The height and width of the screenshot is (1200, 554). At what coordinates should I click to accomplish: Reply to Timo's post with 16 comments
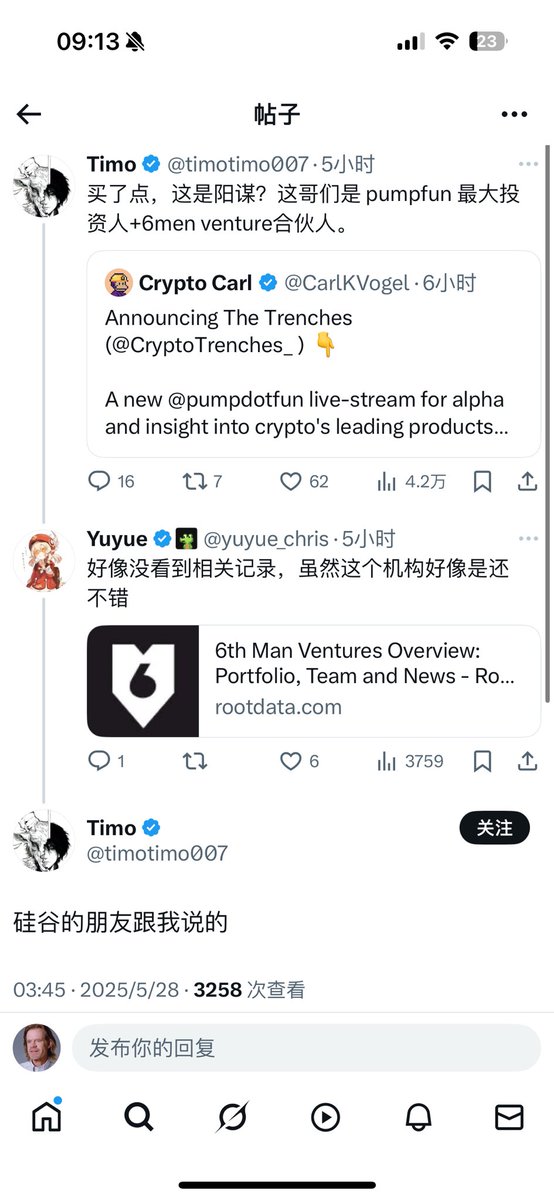click(110, 482)
